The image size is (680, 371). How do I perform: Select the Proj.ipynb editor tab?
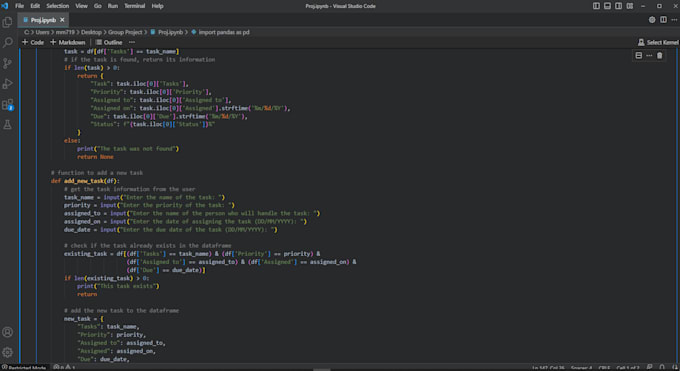[x=43, y=20]
